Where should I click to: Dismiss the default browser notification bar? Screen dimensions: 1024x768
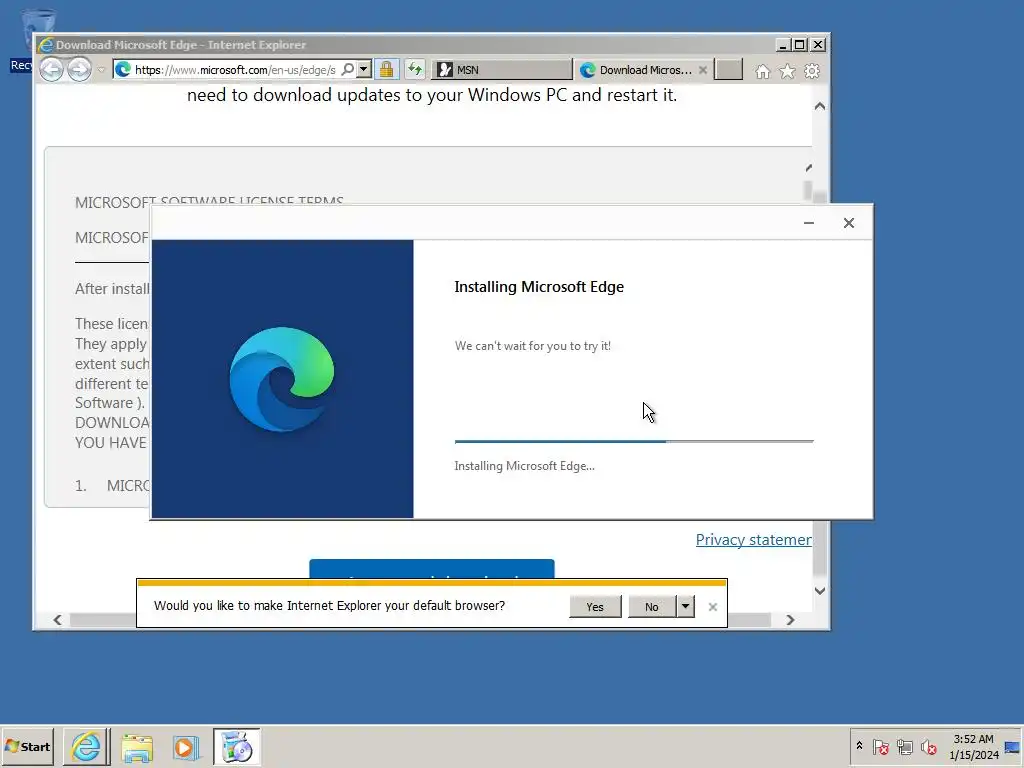pos(712,607)
